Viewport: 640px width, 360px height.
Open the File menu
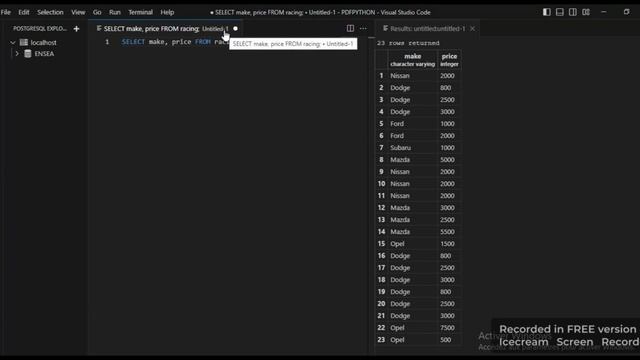6,12
